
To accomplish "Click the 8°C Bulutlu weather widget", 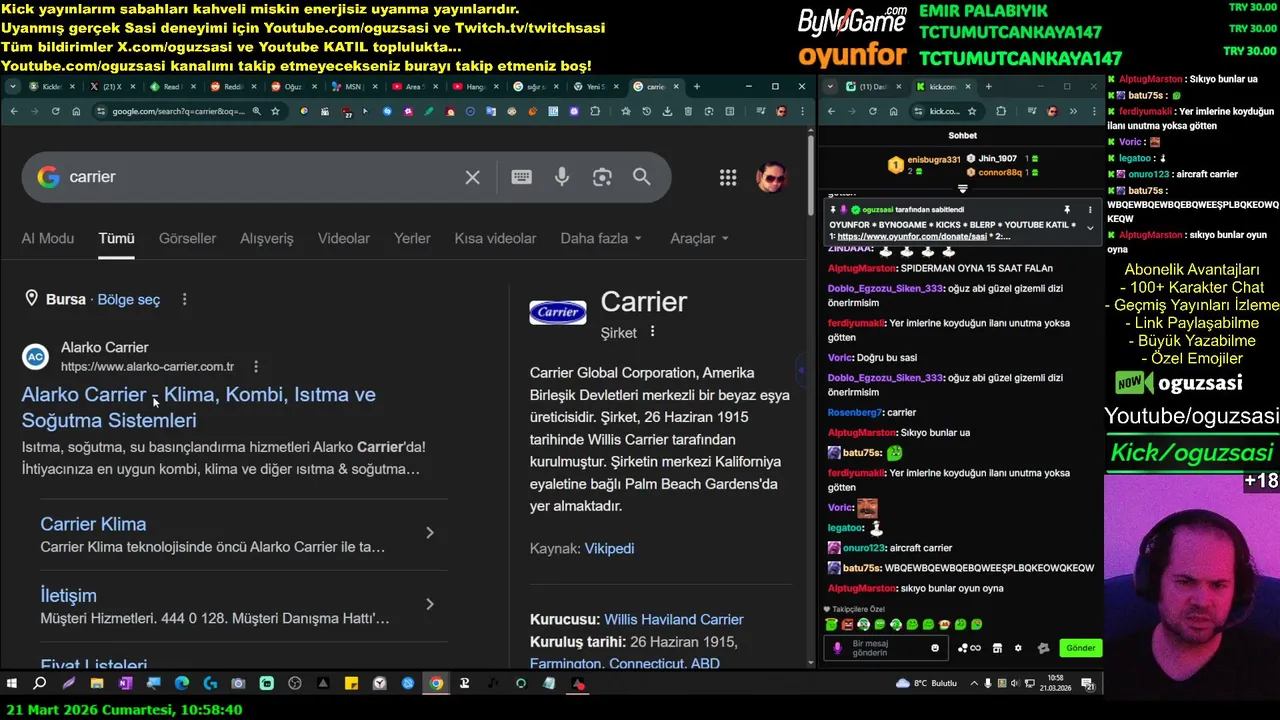I will [927, 684].
